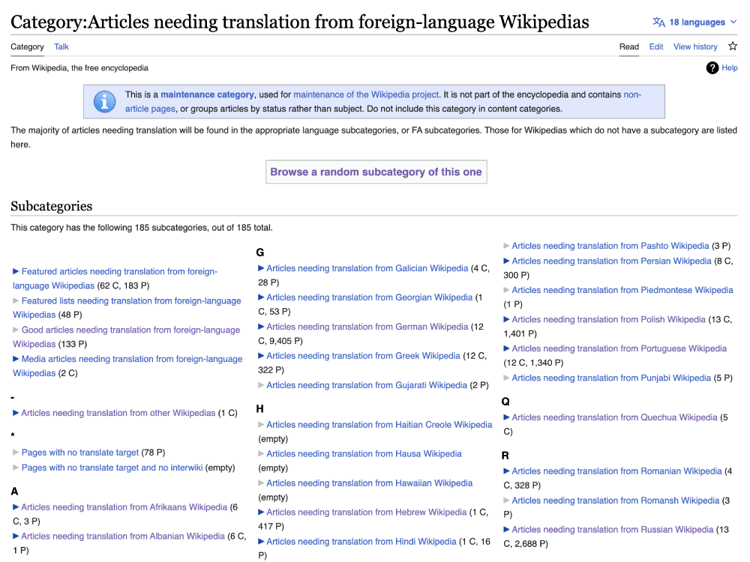Expand the Afrikaans Wikipedia subcategory arrow

(x=15, y=507)
